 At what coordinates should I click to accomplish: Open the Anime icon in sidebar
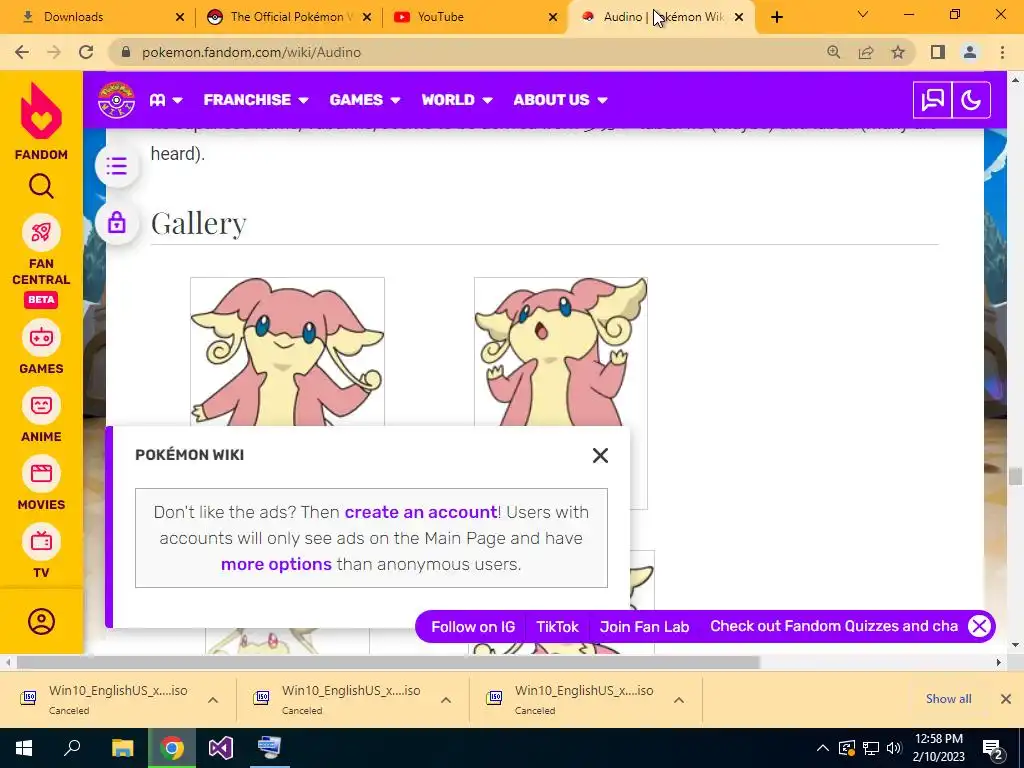[x=41, y=406]
